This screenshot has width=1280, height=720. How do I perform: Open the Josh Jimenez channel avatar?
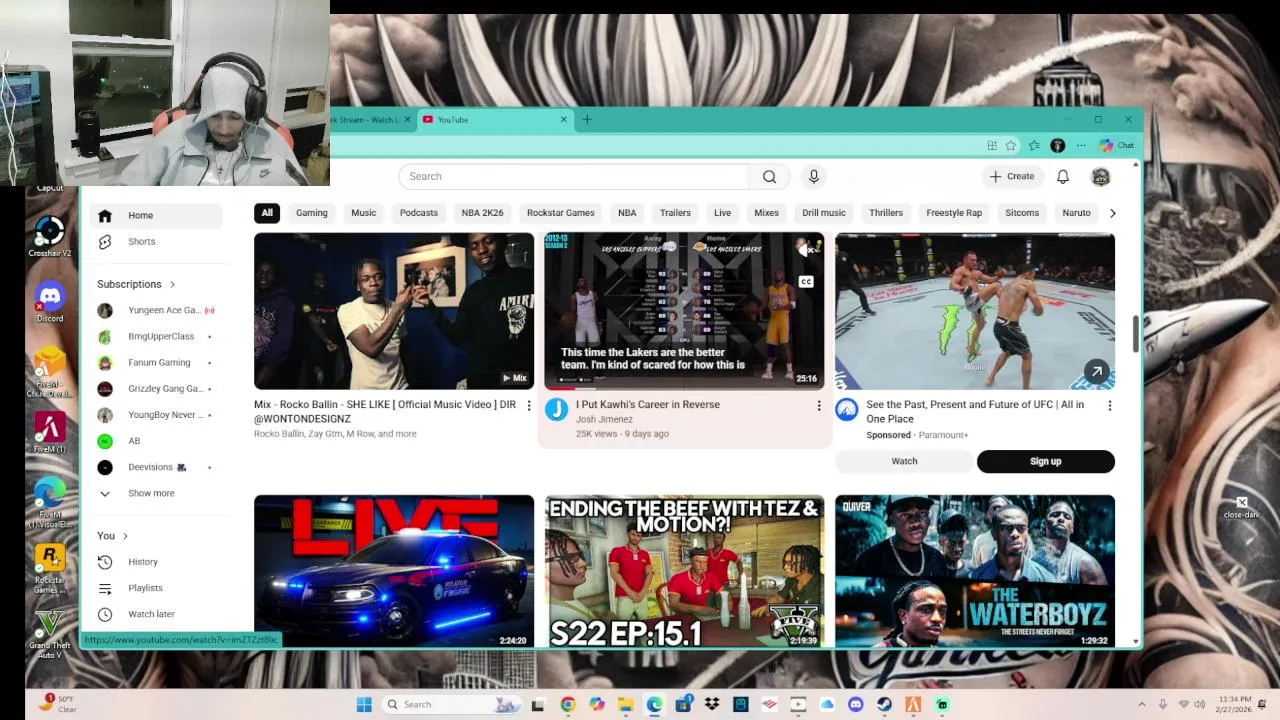click(x=557, y=409)
